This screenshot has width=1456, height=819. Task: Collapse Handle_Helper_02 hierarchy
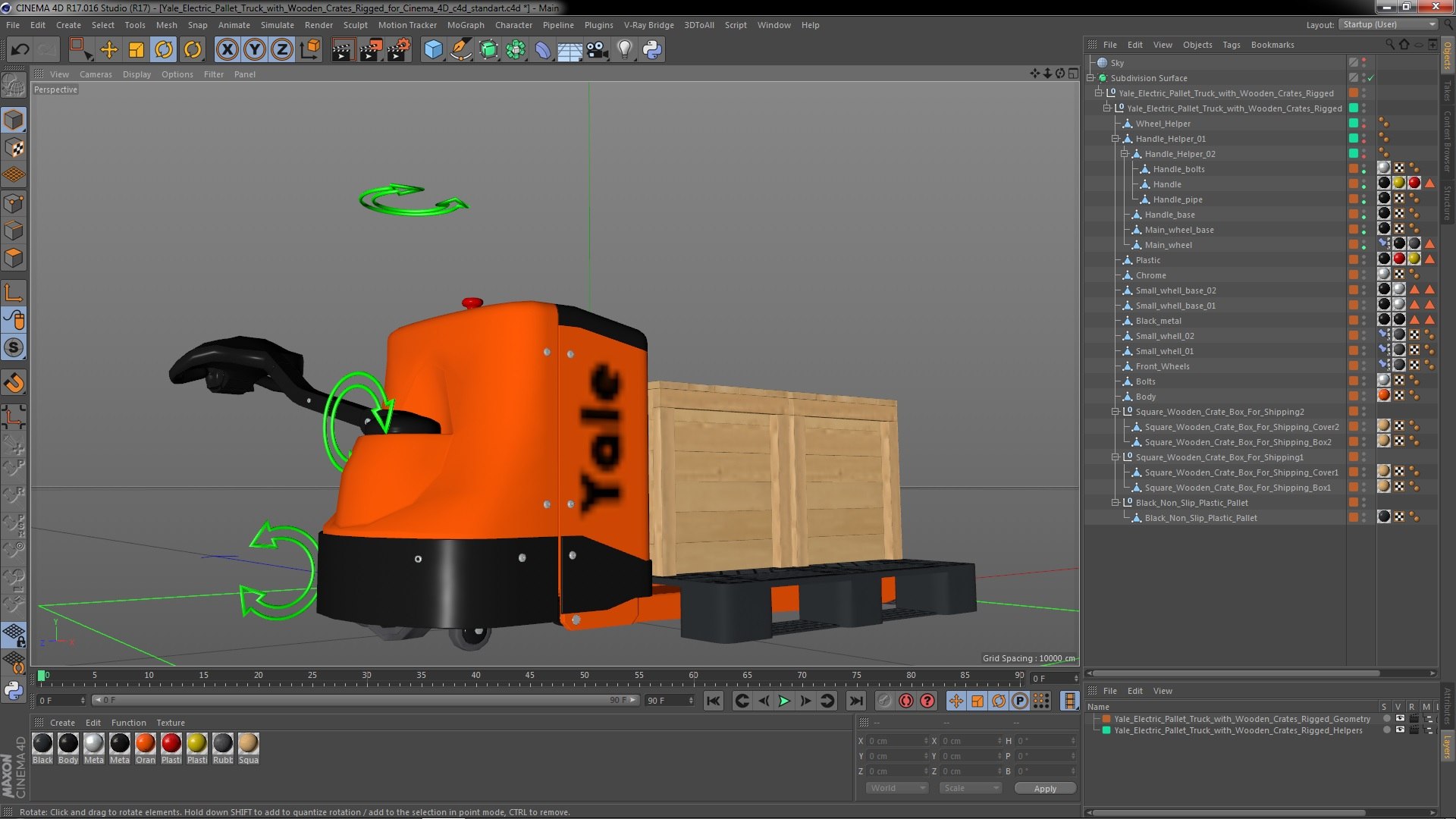1125,154
